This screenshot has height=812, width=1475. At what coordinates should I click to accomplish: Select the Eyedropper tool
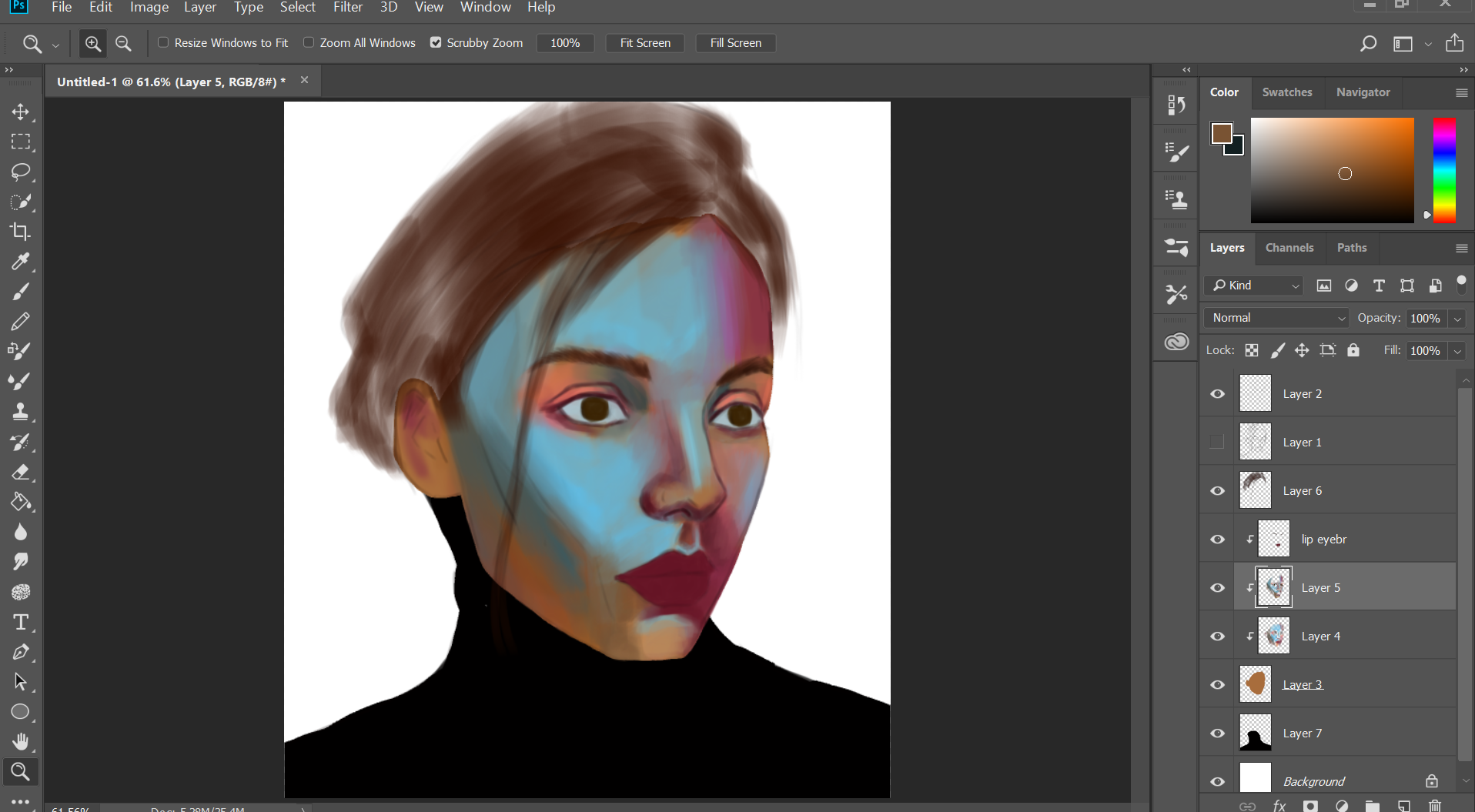point(21,262)
